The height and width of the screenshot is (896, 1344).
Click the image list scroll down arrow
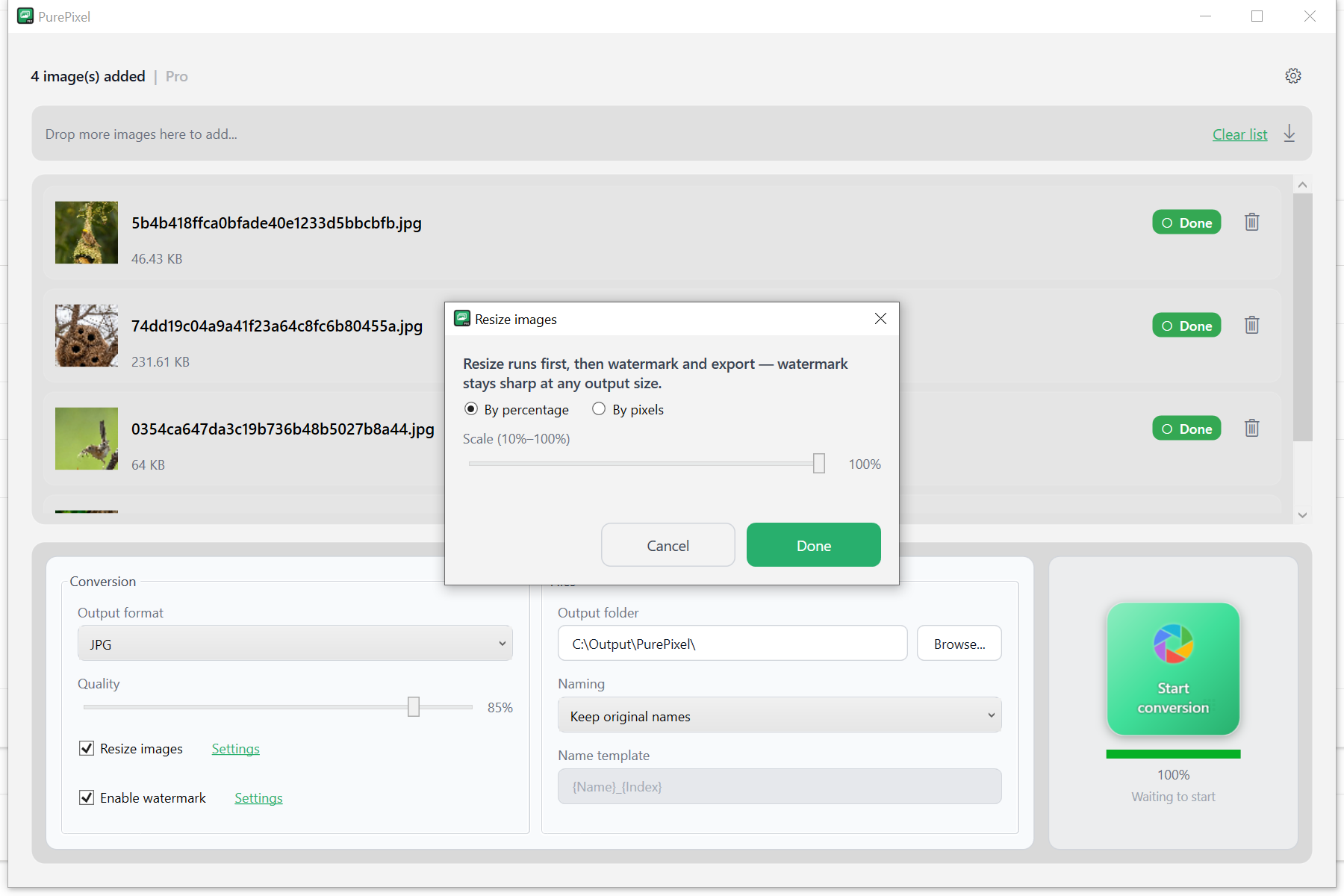[x=1302, y=514]
